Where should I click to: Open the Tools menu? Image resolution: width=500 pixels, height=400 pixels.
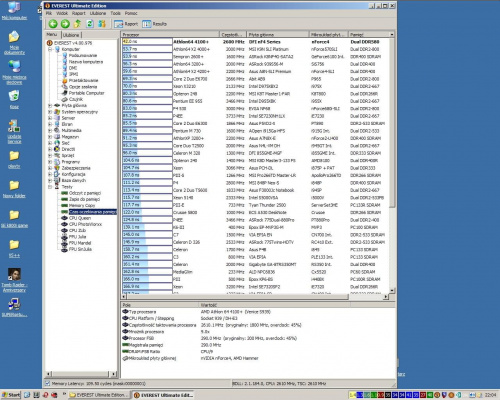pos(115,13)
